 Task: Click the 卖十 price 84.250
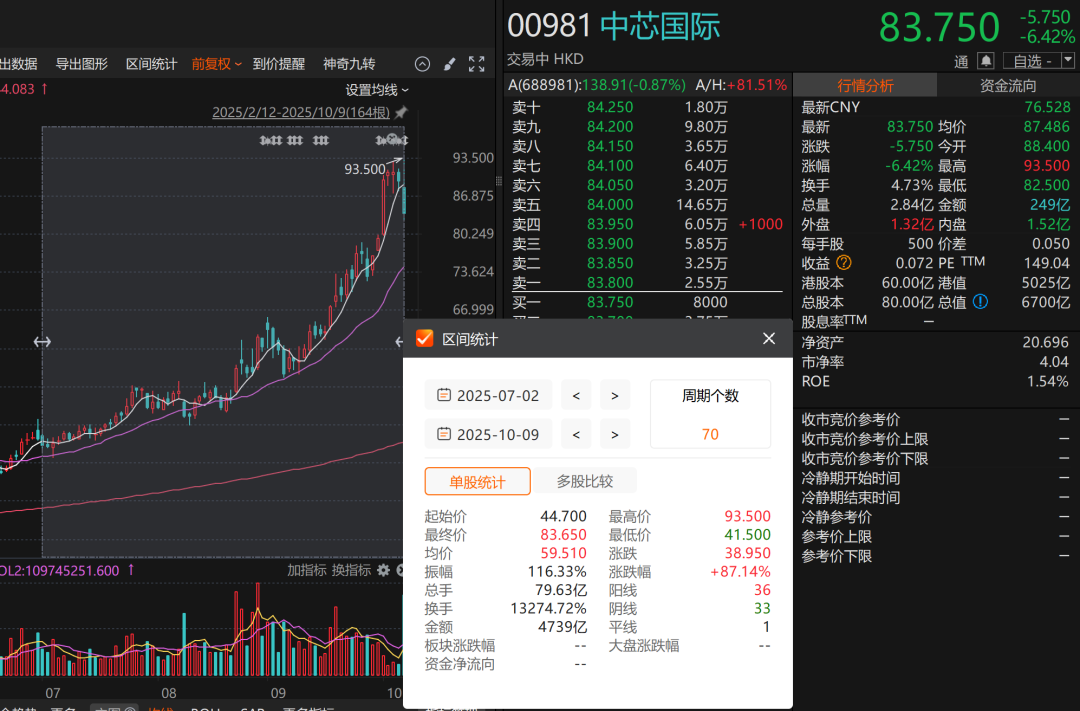click(610, 107)
